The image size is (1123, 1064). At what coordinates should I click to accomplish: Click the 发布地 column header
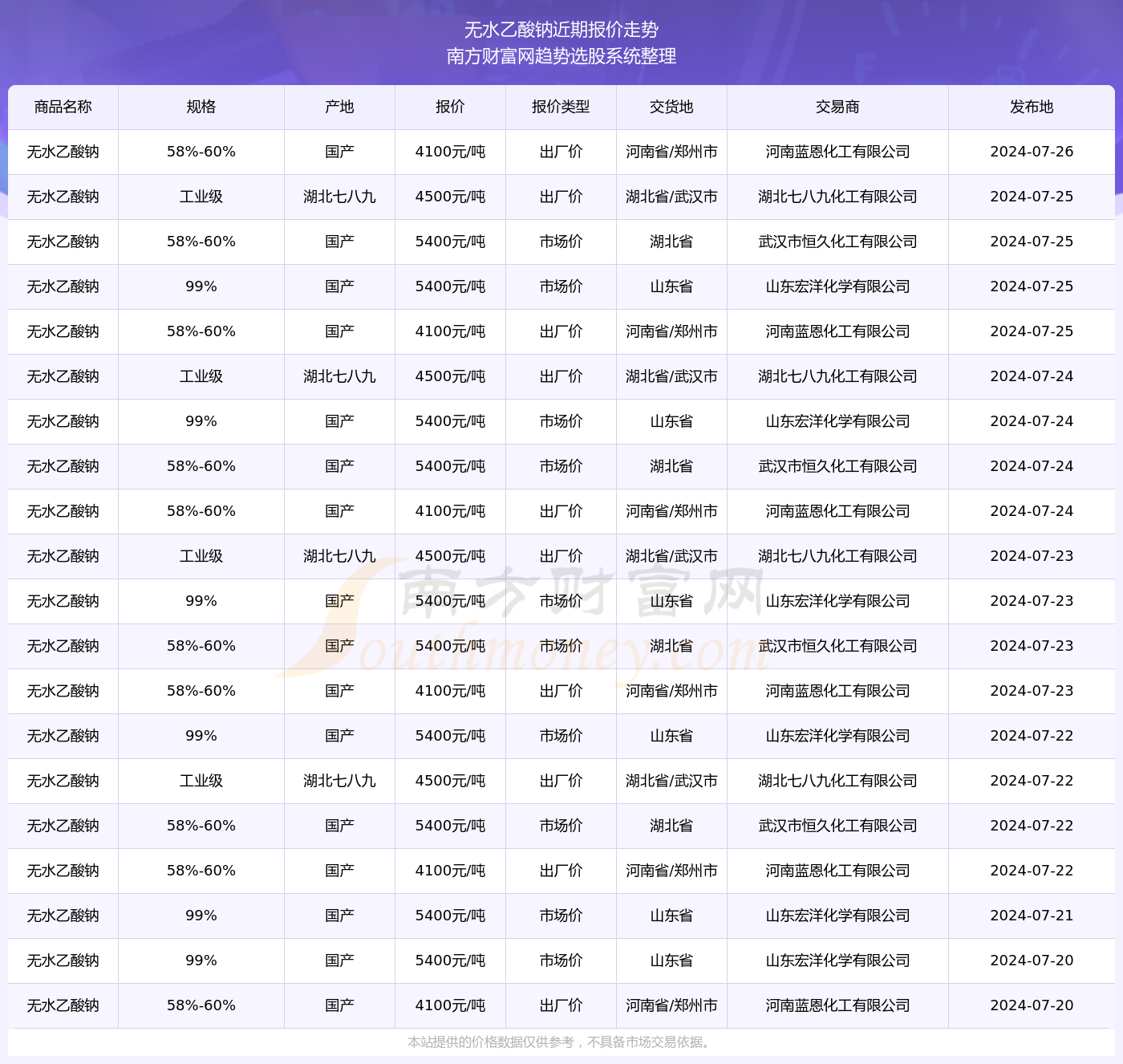click(1032, 107)
